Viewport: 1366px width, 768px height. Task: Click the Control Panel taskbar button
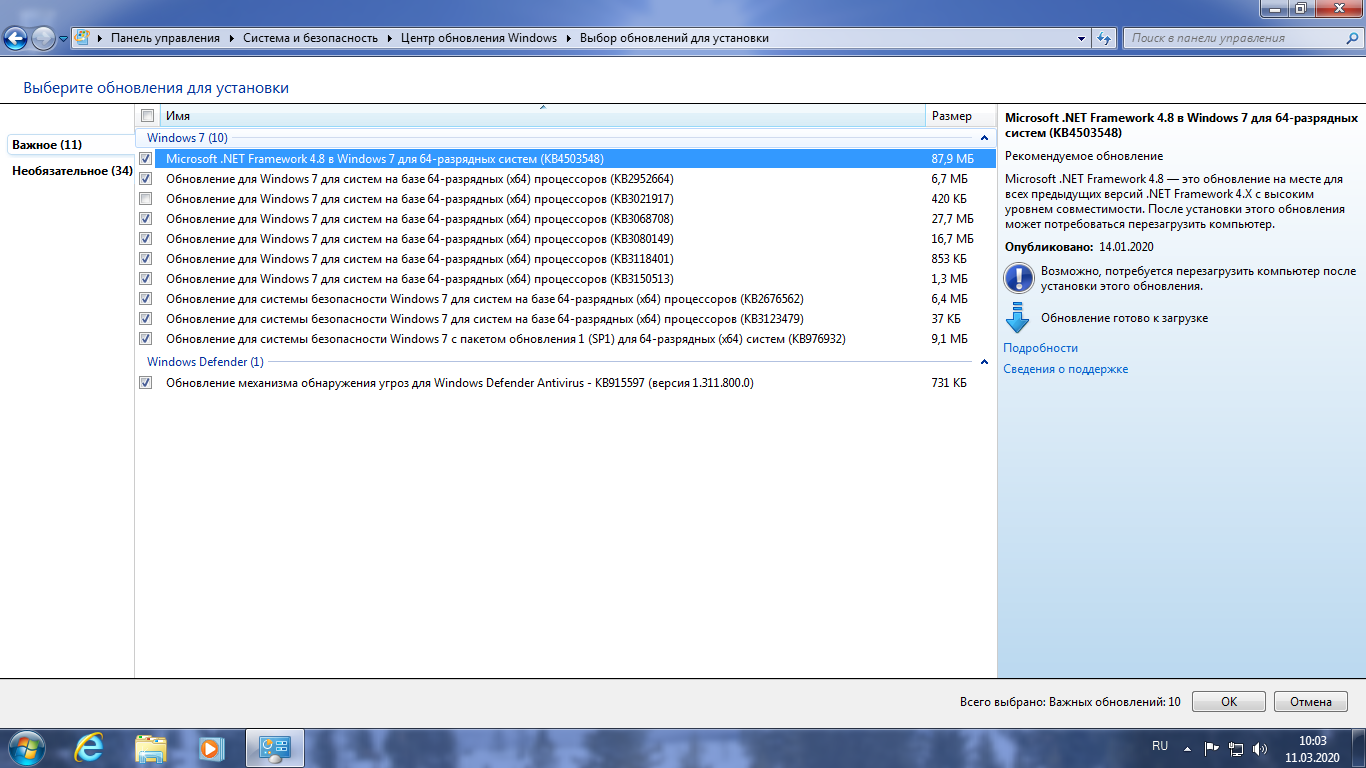point(274,747)
